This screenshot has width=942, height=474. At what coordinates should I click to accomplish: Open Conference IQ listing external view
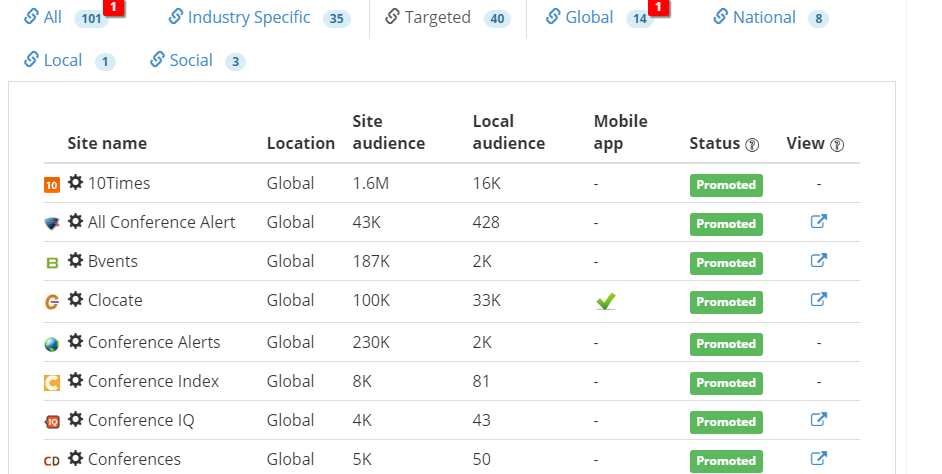coord(819,419)
